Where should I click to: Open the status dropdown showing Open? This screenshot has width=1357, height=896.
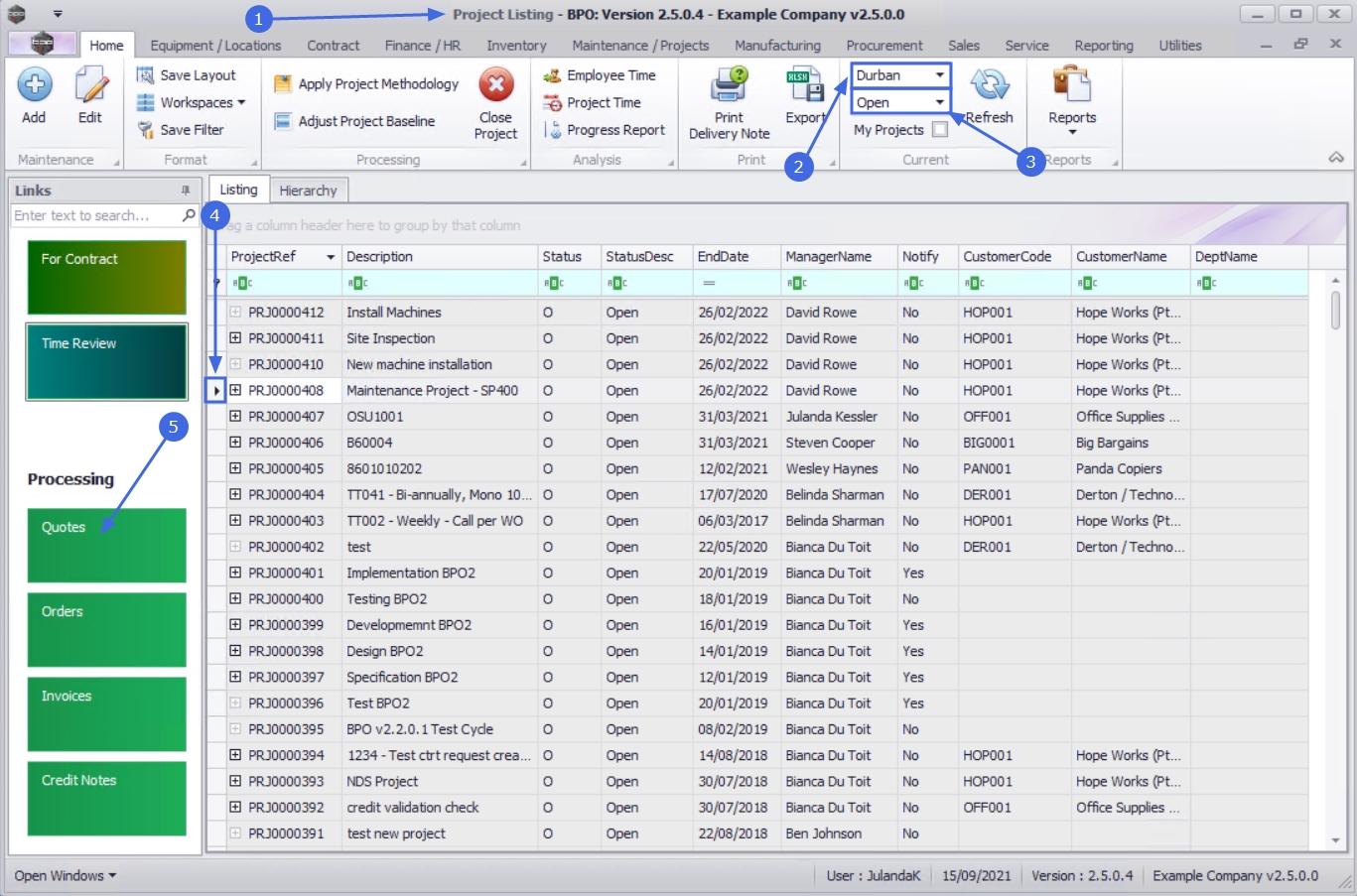939,102
